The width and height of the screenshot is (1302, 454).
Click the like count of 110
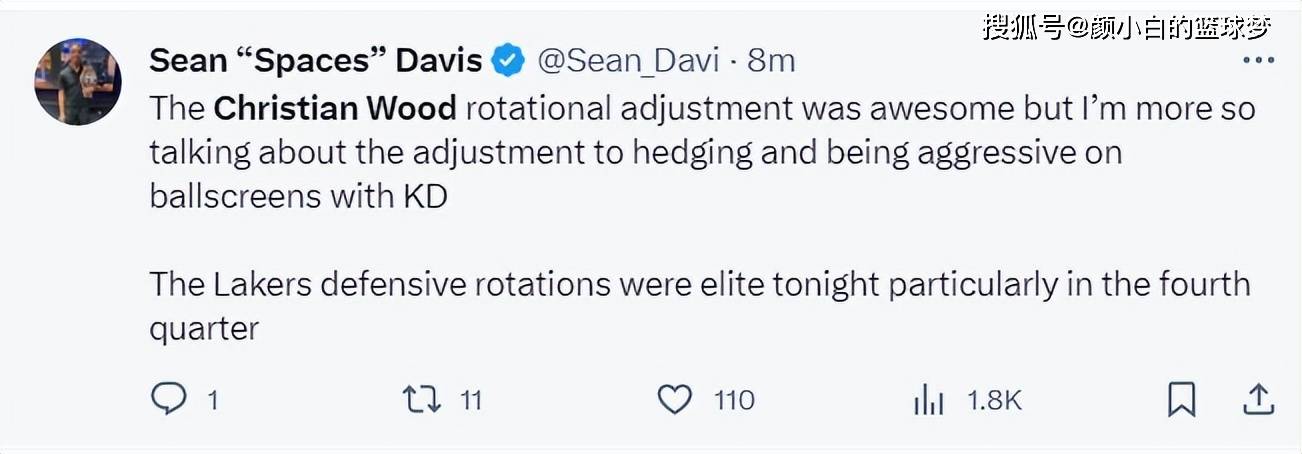click(734, 401)
